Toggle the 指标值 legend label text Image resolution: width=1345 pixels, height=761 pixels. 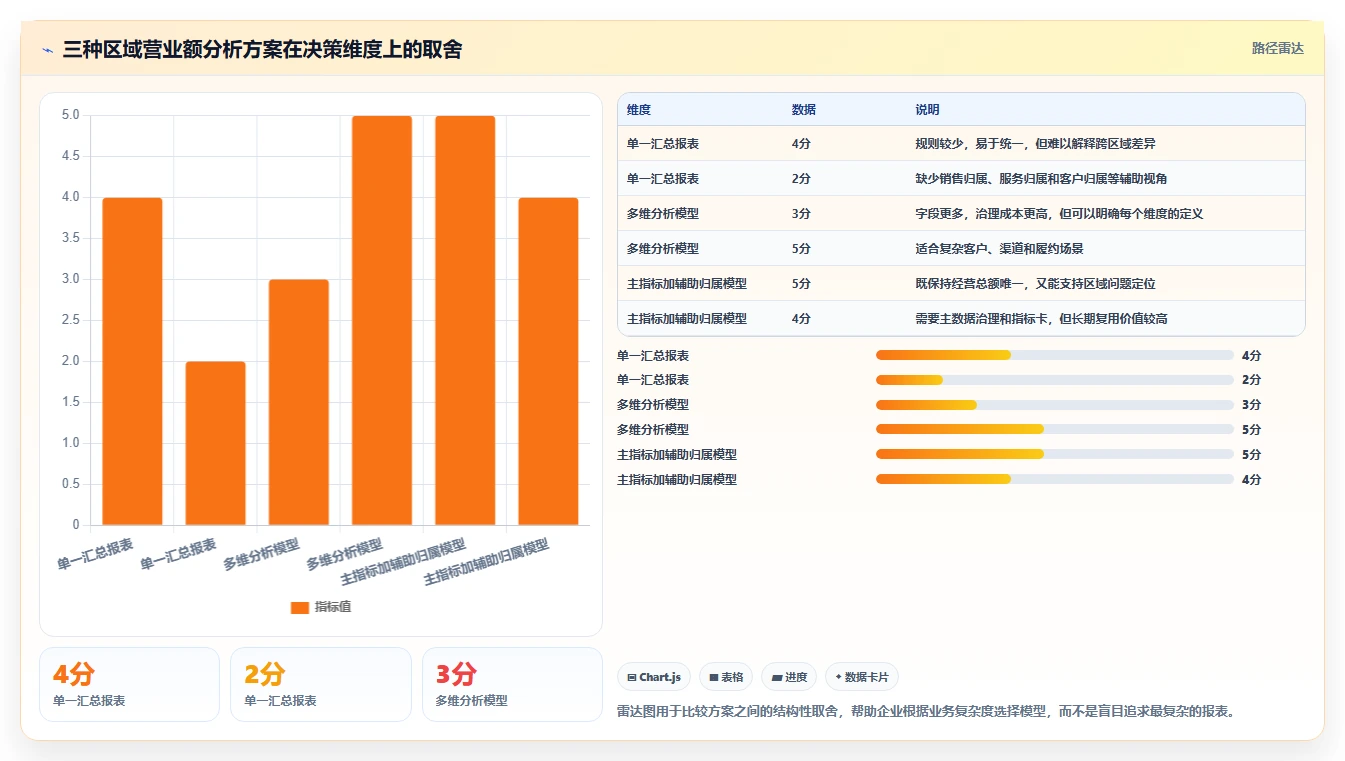[333, 607]
